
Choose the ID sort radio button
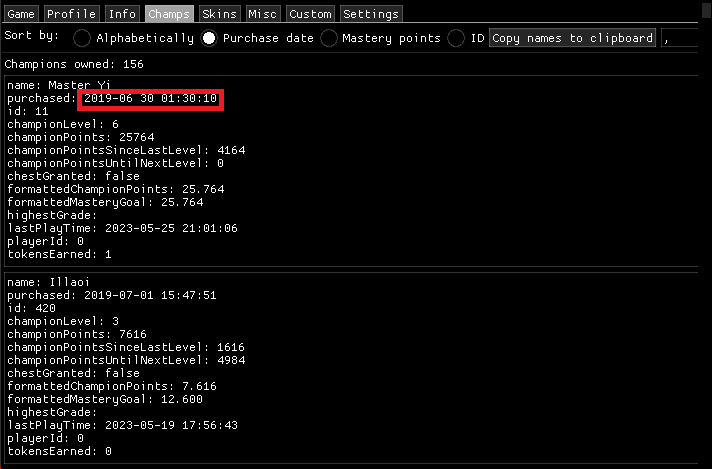click(456, 38)
